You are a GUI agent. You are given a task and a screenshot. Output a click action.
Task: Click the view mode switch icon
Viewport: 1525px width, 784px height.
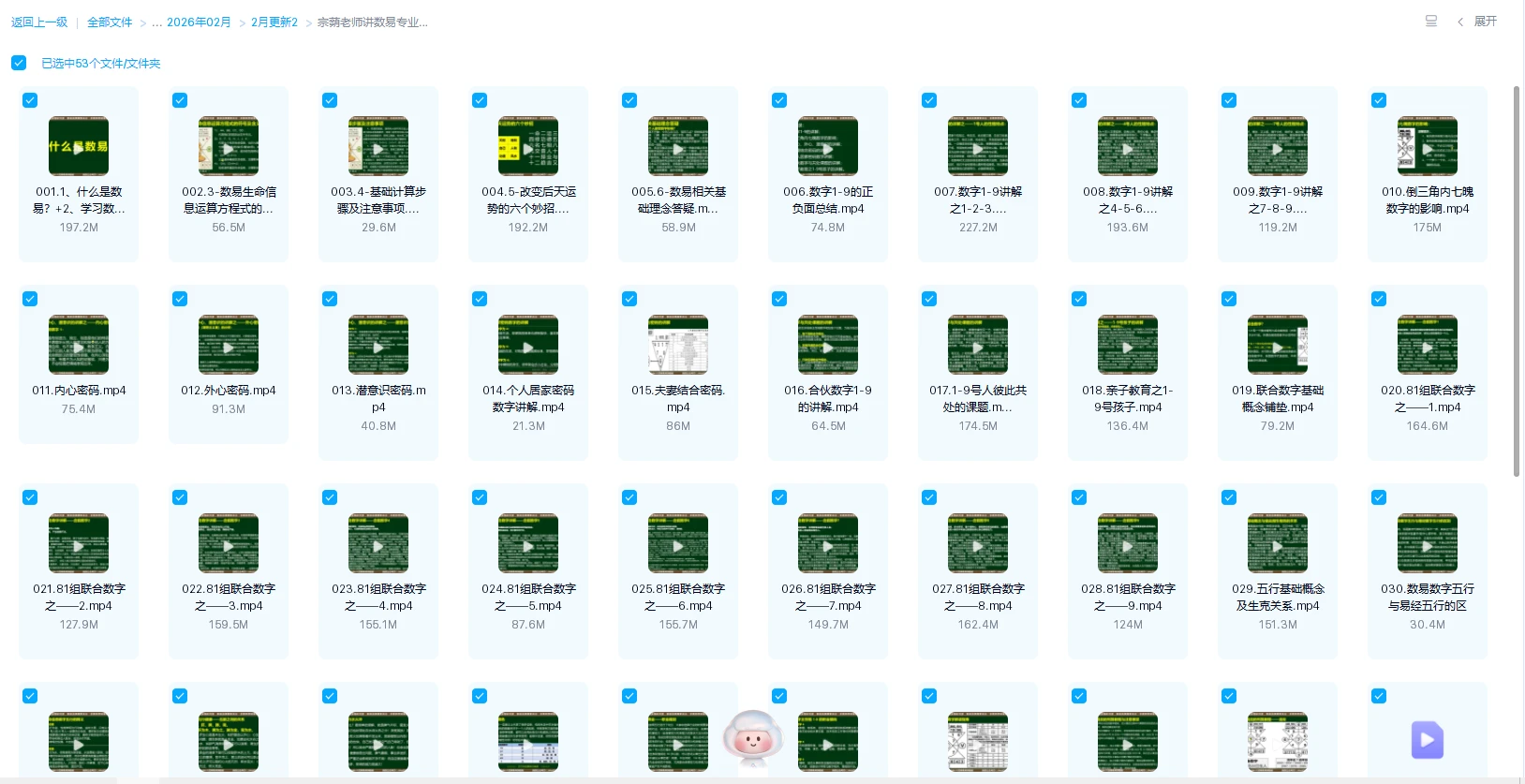click(x=1430, y=22)
